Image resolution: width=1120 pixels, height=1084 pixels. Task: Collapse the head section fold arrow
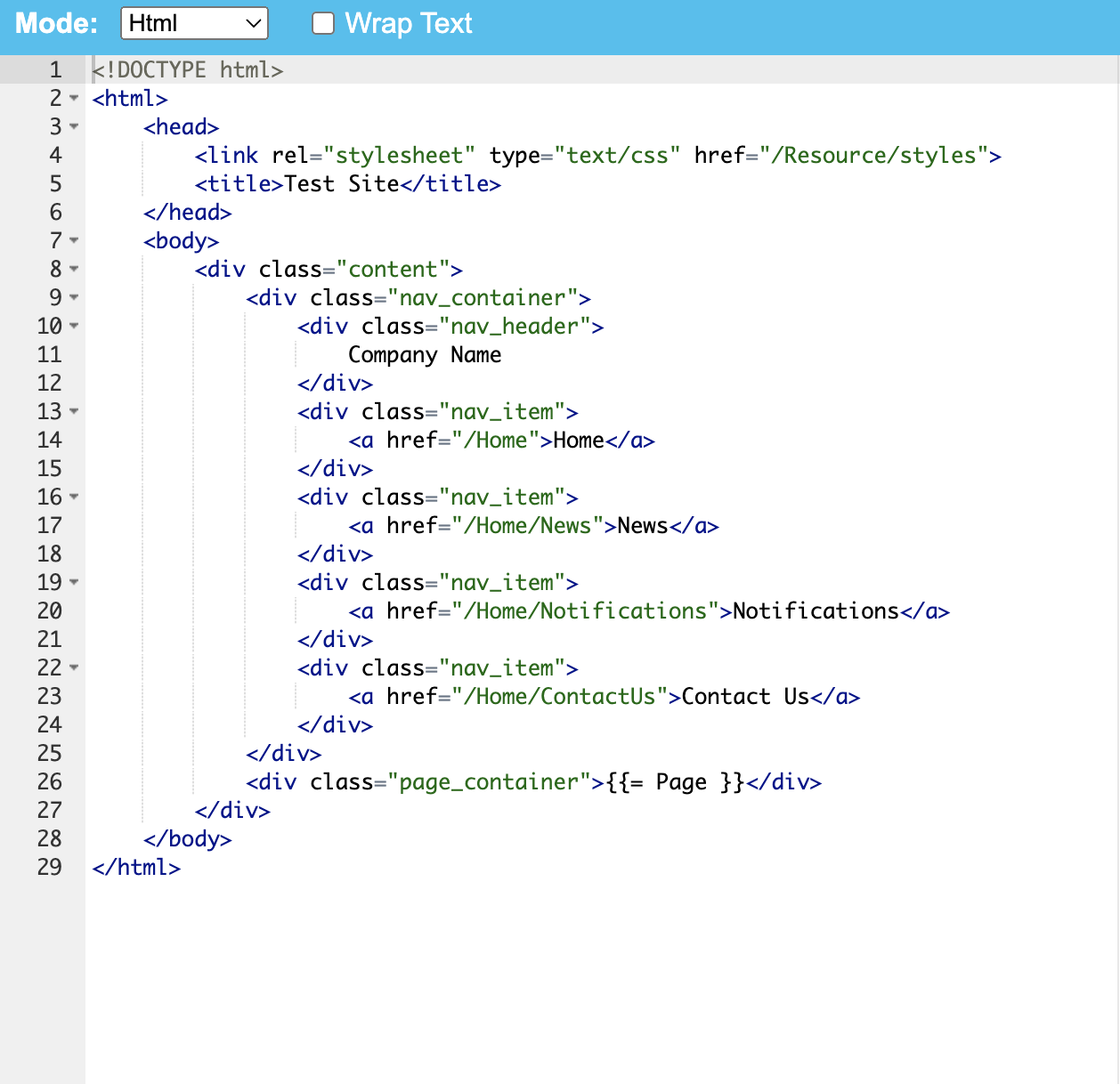pos(74,126)
